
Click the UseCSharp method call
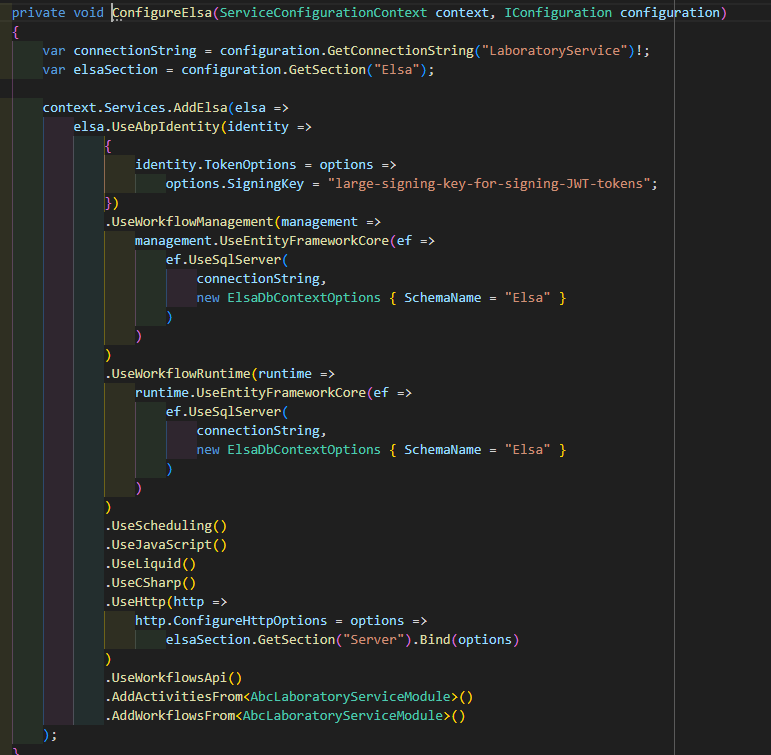tap(152, 582)
